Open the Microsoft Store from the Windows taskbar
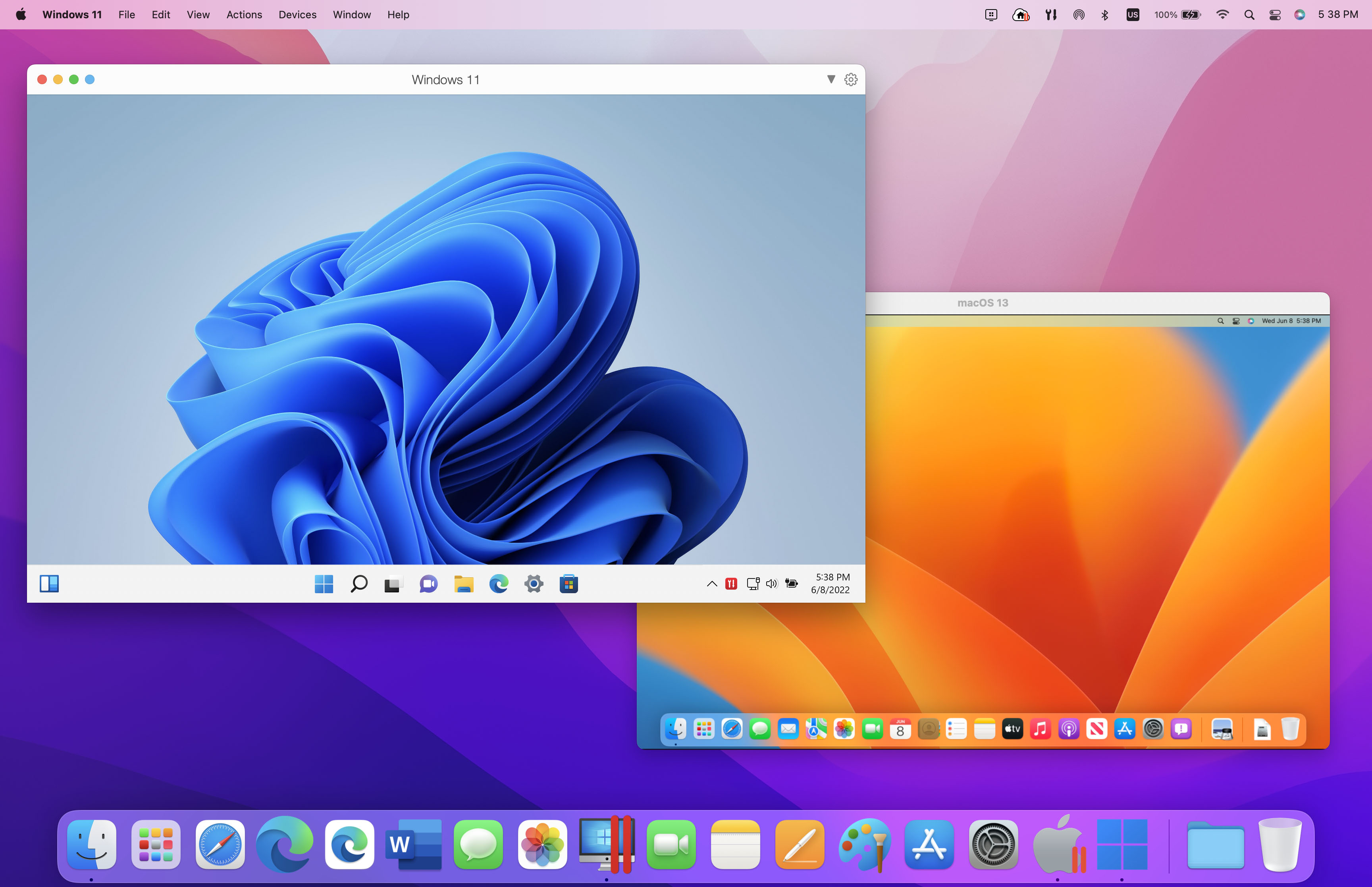1372x887 pixels. (x=568, y=584)
